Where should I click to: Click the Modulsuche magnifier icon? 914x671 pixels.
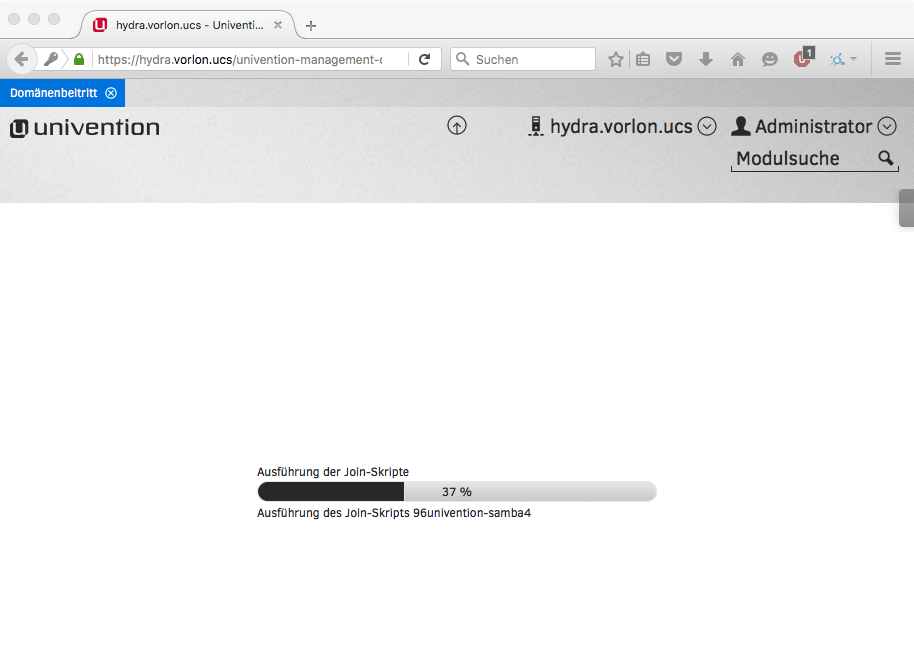tap(885, 158)
